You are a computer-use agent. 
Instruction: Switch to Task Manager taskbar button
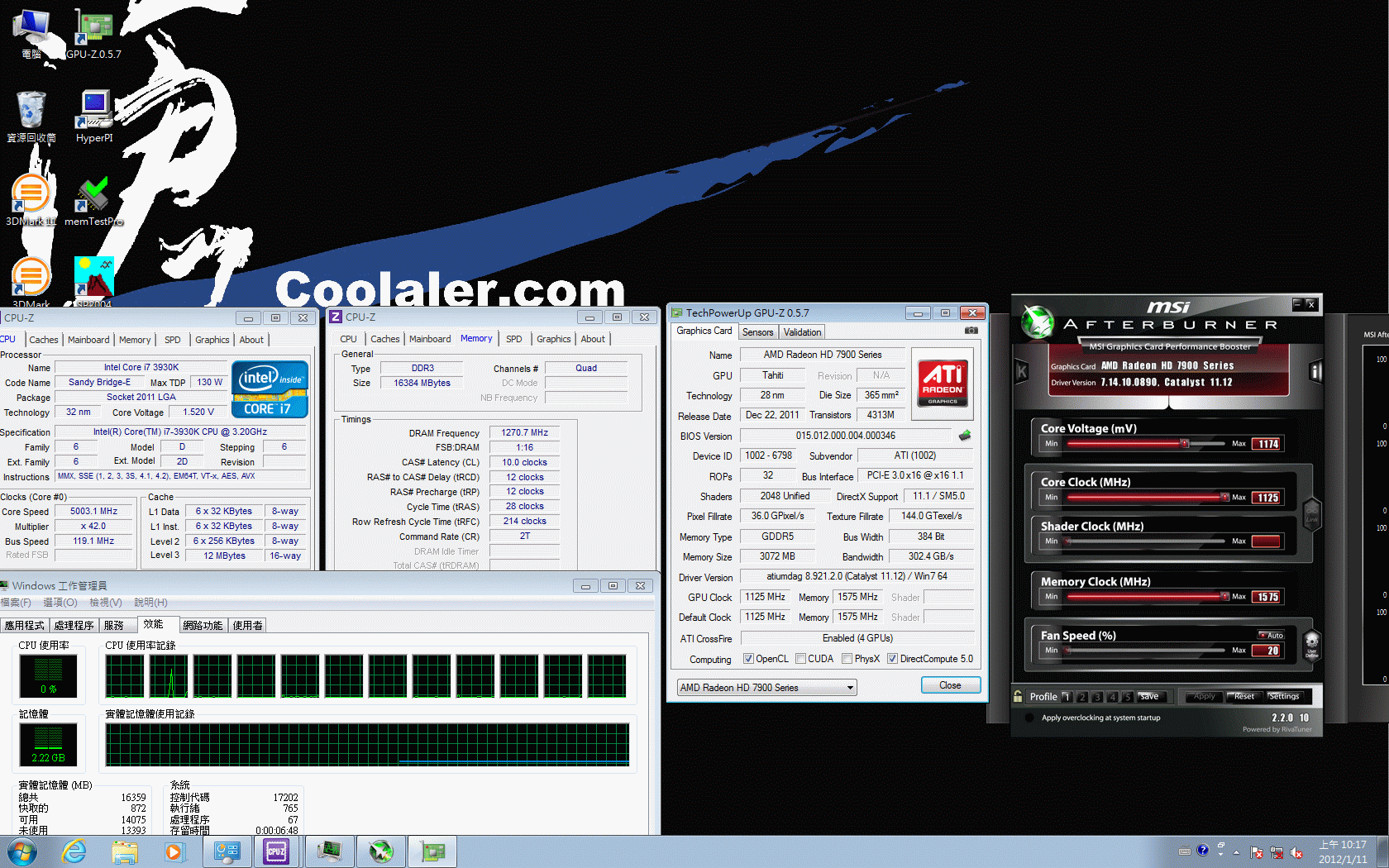(329, 851)
